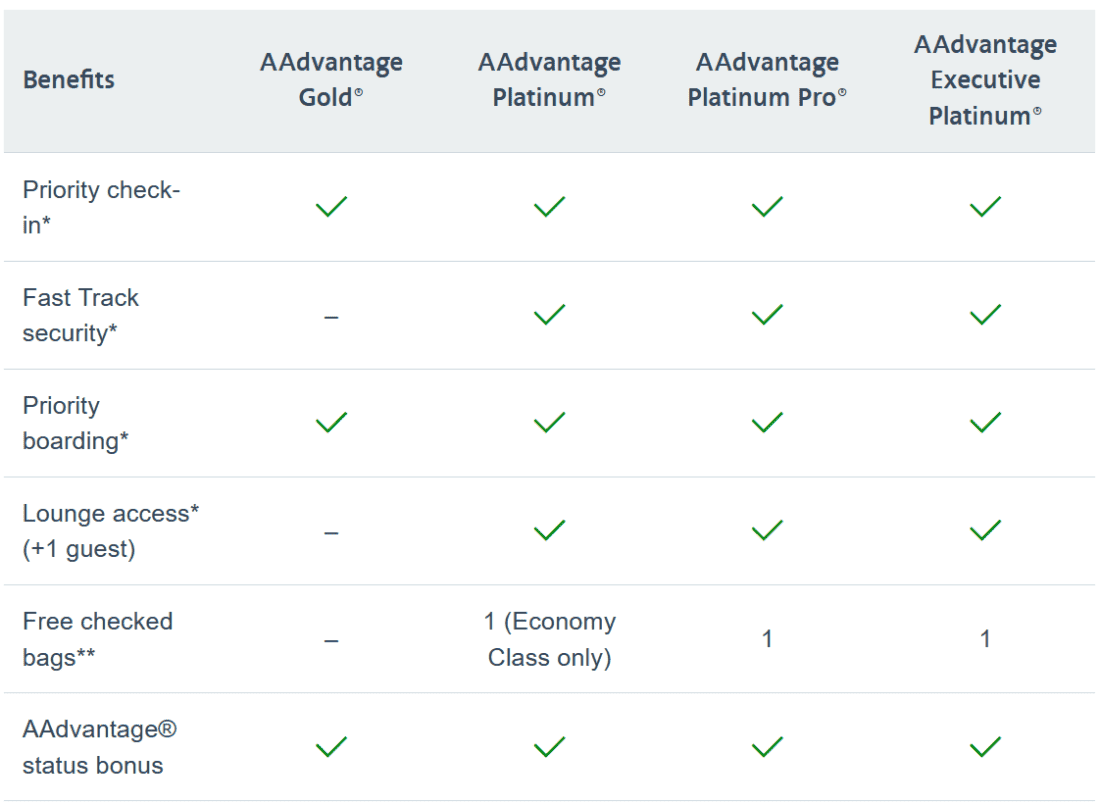Select the AAdvantage Platinum column header
The image size is (1100, 805).
pyautogui.click(x=549, y=80)
